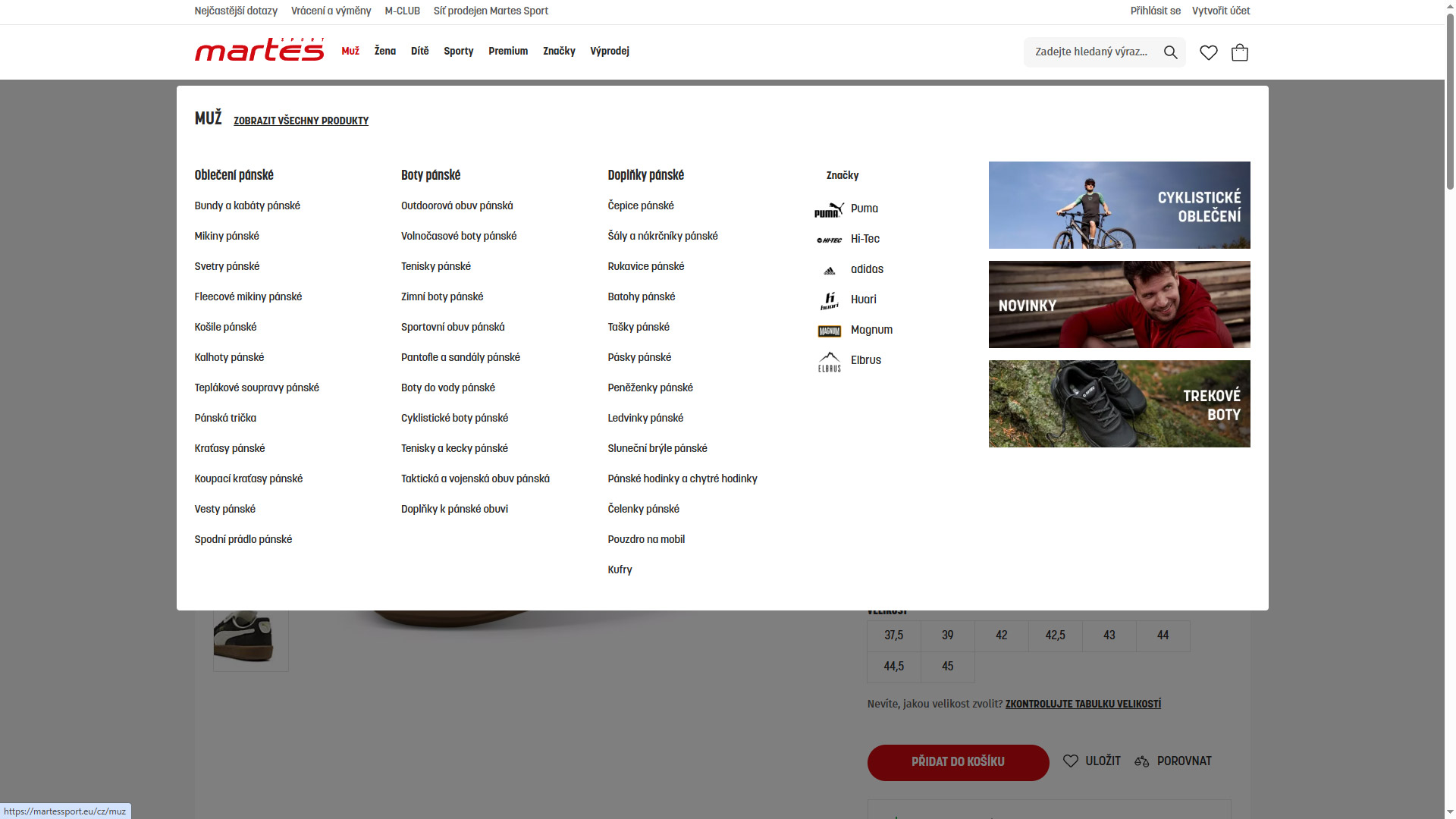Select the Magnum brand logo

[x=830, y=331]
